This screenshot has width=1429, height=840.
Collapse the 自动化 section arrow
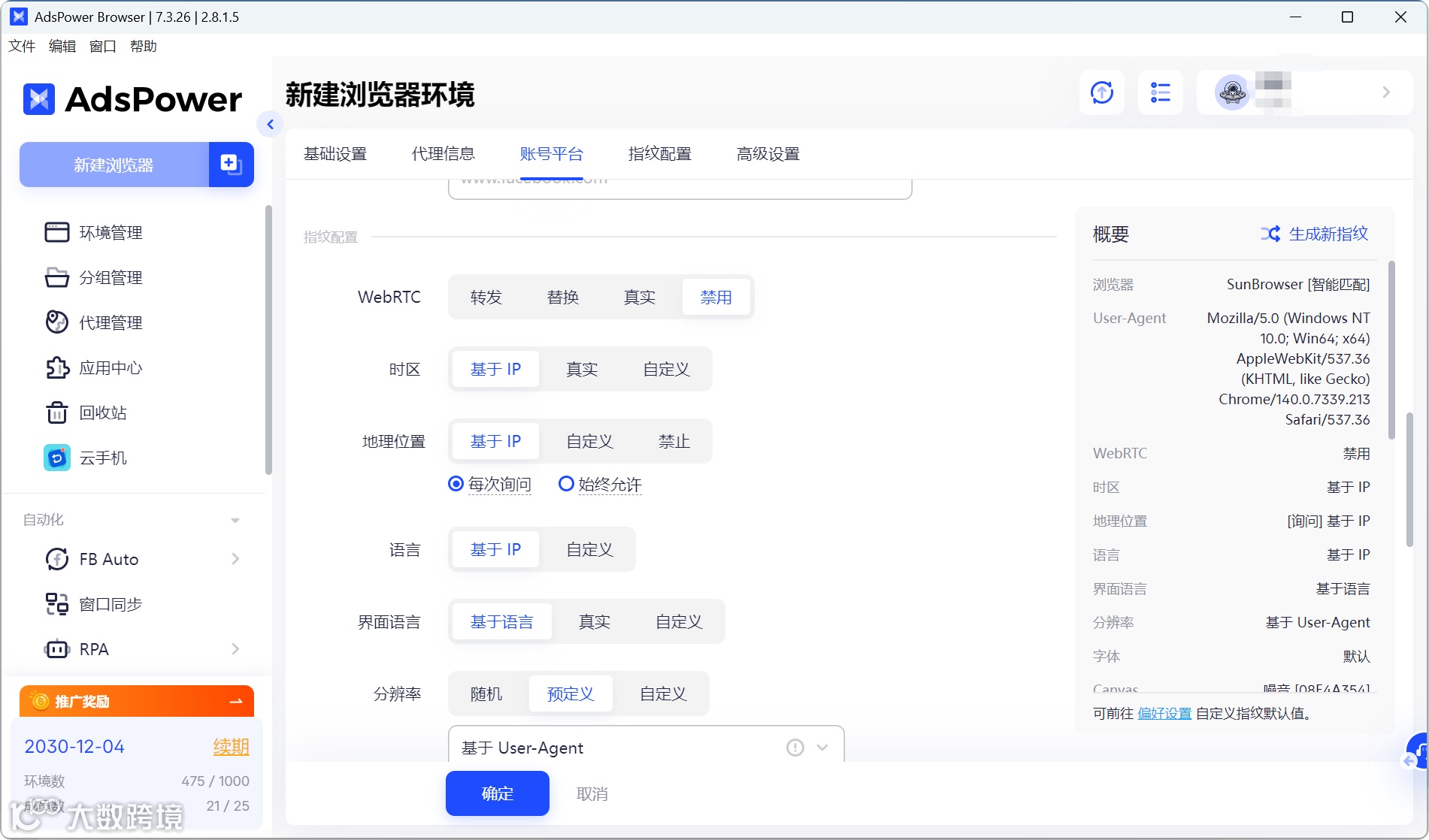(x=235, y=520)
